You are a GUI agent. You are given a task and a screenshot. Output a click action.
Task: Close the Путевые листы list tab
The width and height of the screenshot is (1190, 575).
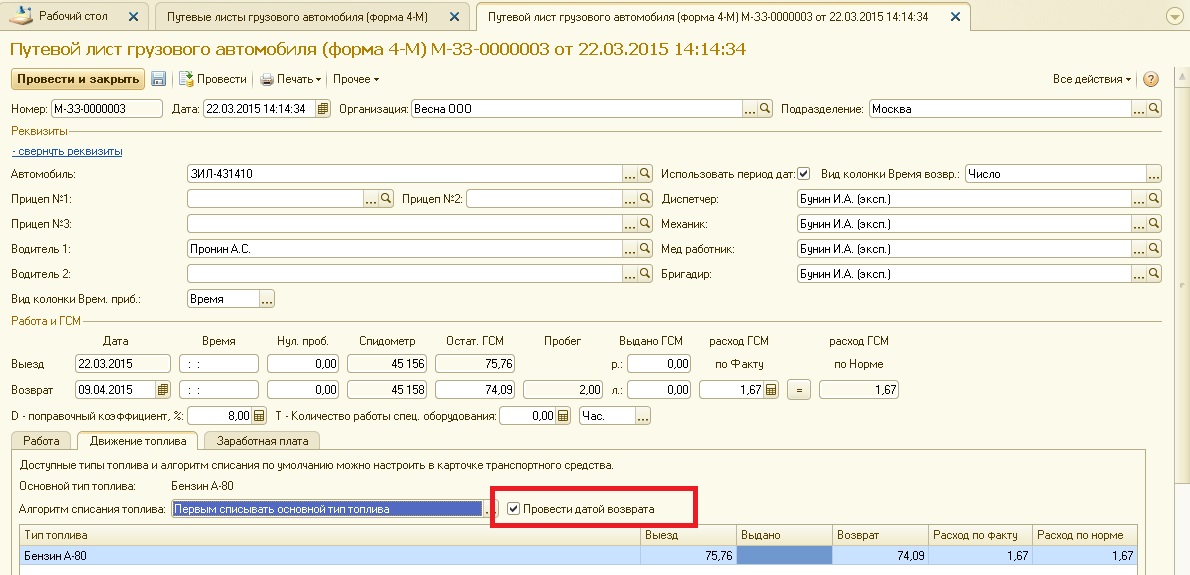pyautogui.click(x=455, y=16)
